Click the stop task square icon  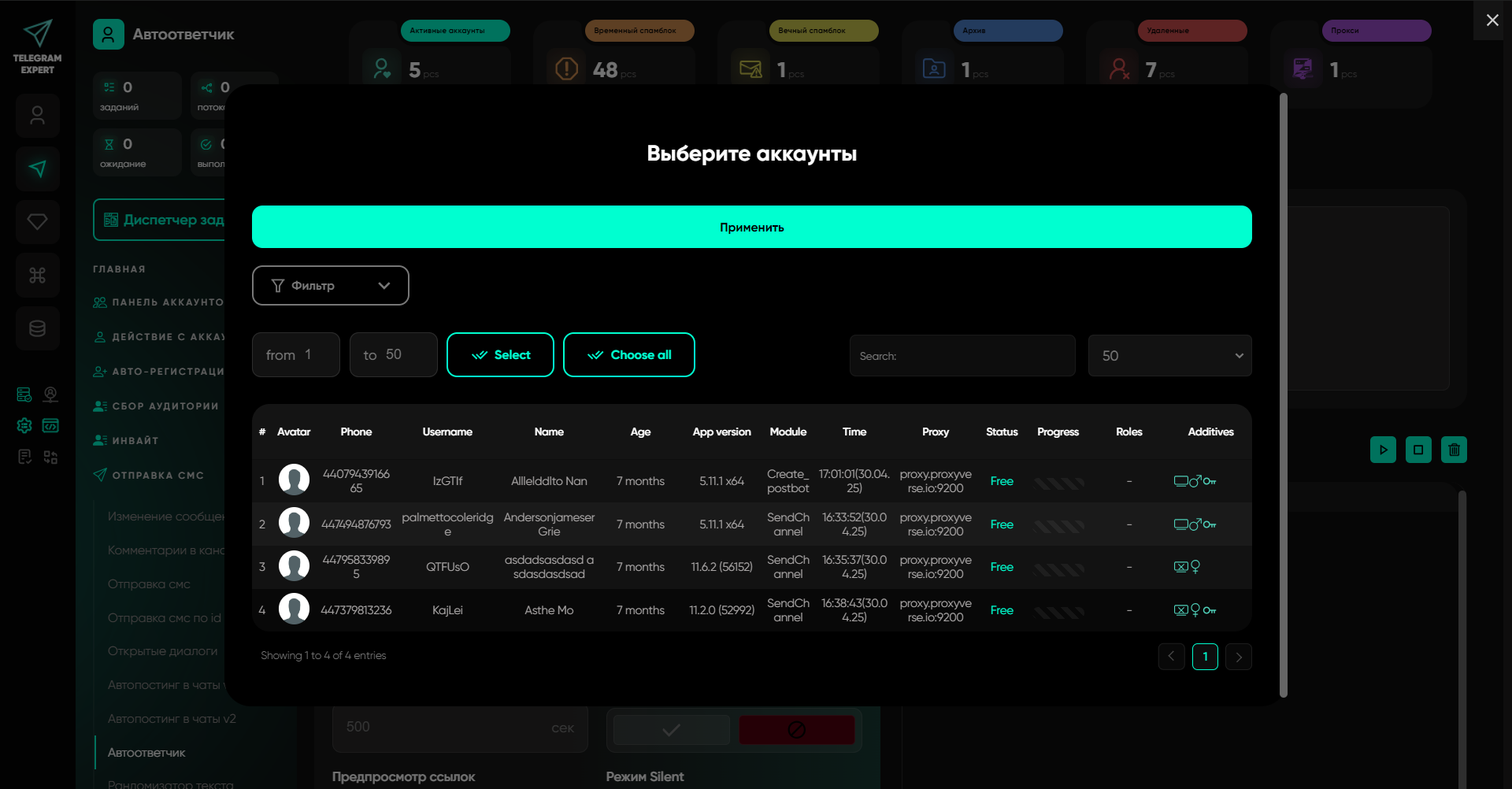[x=1418, y=450]
